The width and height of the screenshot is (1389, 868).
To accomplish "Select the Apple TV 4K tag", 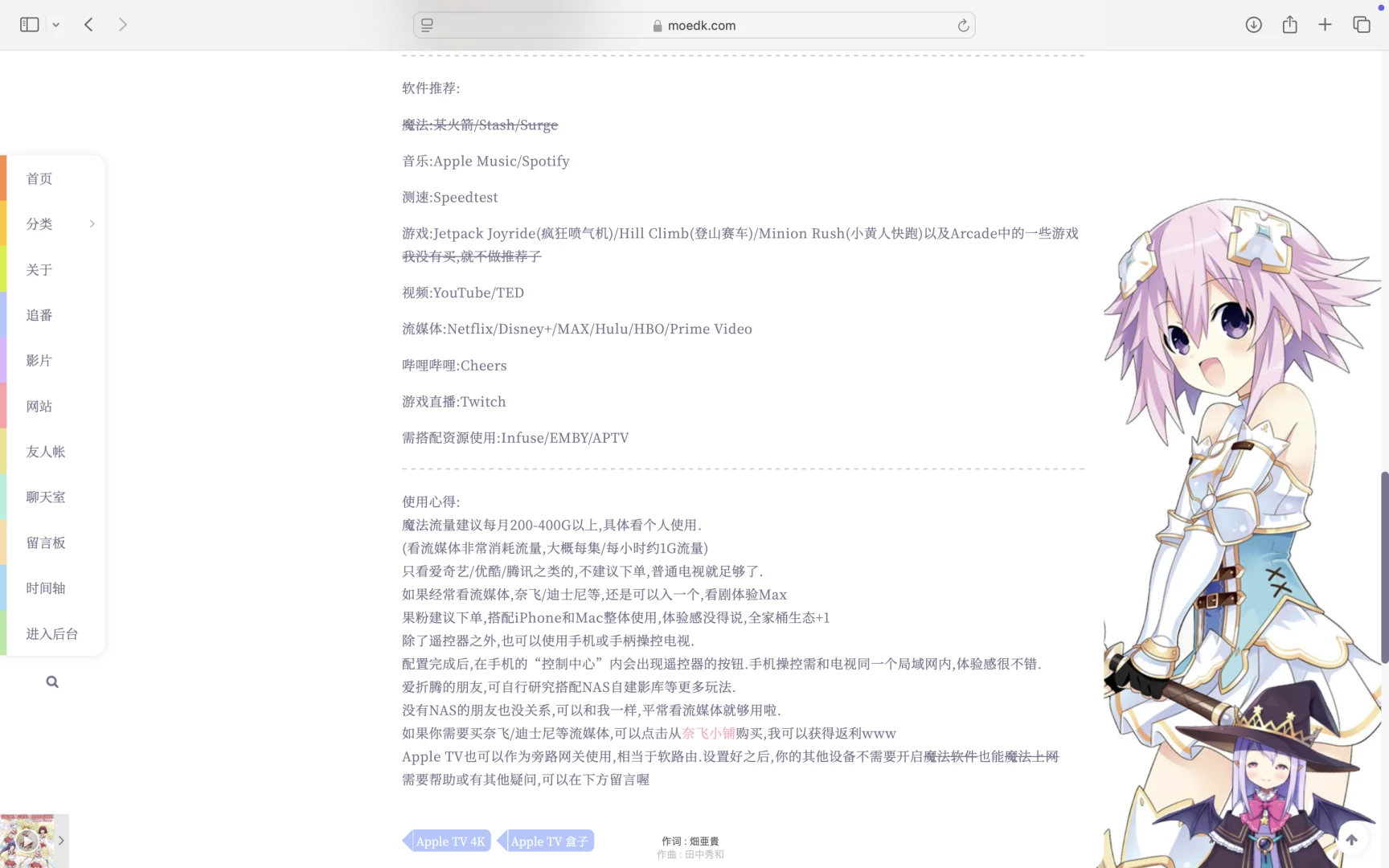I will point(450,841).
